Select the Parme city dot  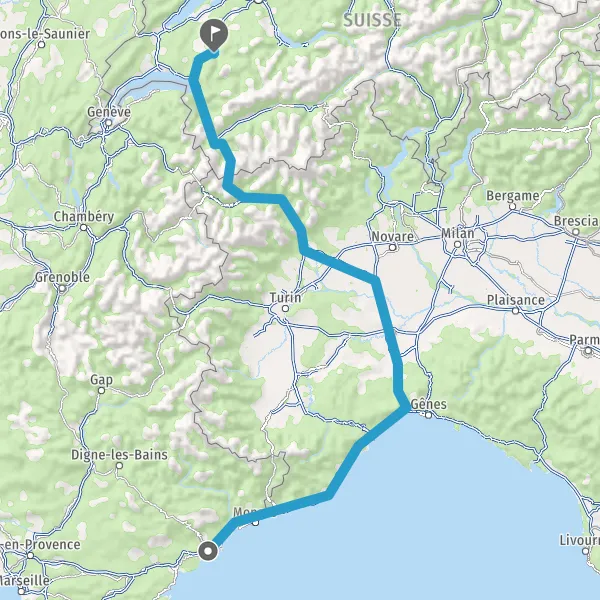(588, 350)
